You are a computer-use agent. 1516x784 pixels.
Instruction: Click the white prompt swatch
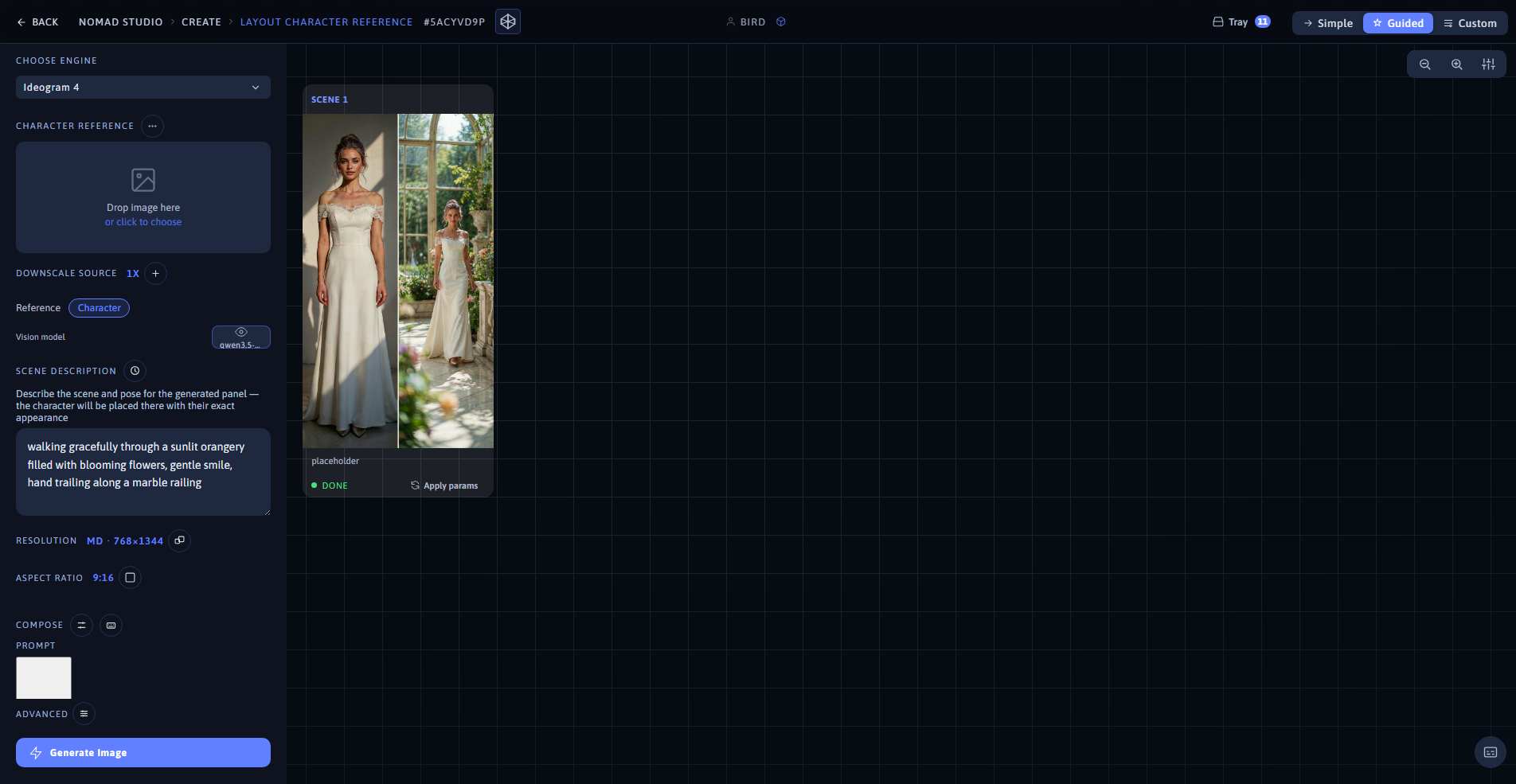point(44,678)
